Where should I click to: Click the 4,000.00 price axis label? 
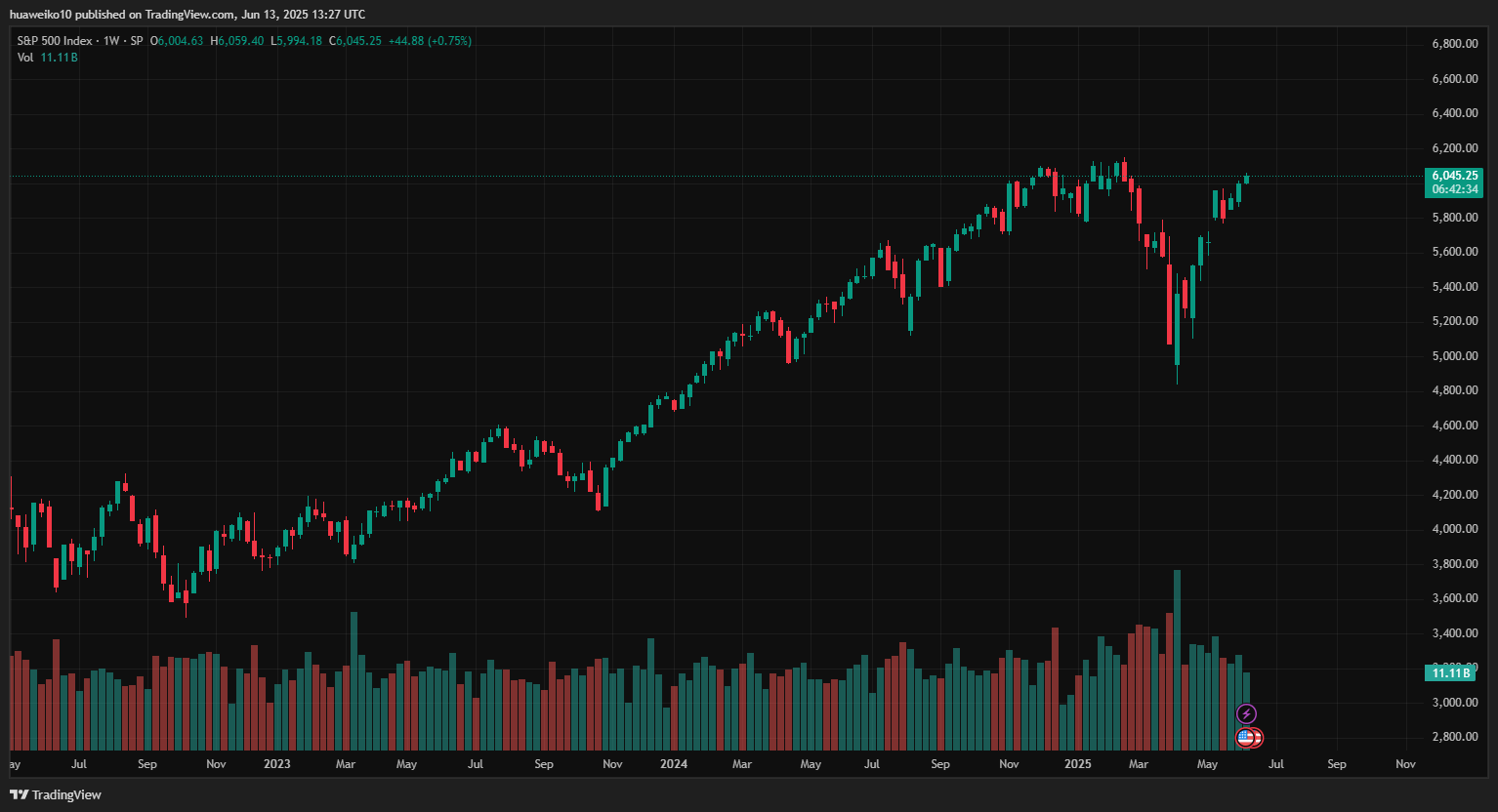1454,529
